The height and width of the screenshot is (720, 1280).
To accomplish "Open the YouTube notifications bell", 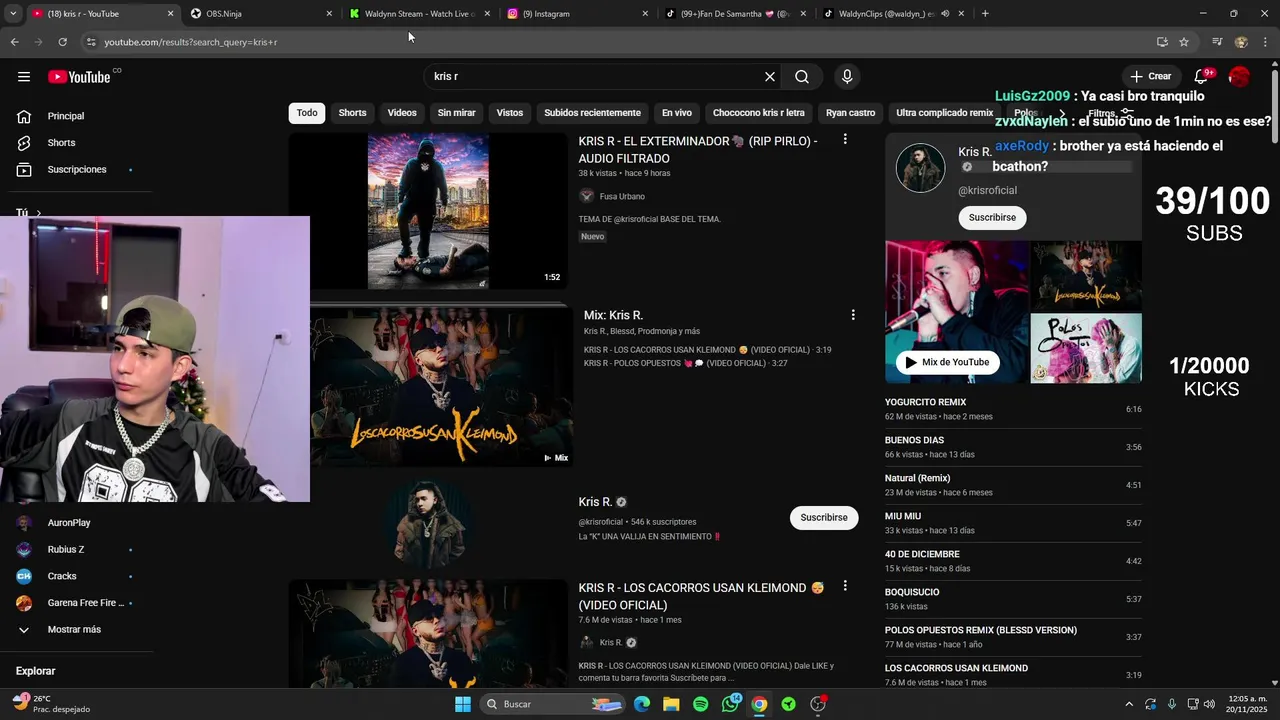I will click(1203, 76).
